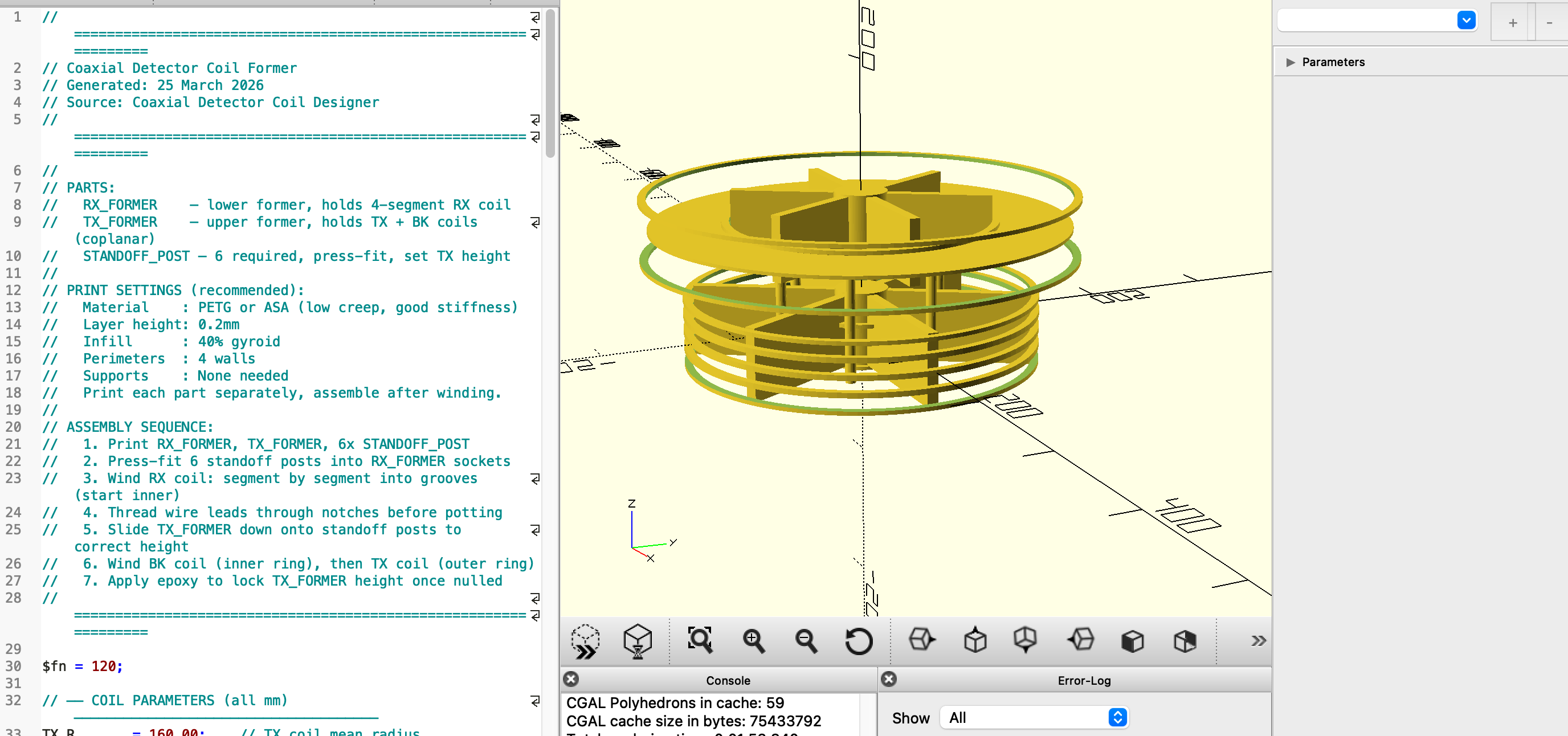Close the Console panel
The height and width of the screenshot is (736, 1568).
pos(571,680)
